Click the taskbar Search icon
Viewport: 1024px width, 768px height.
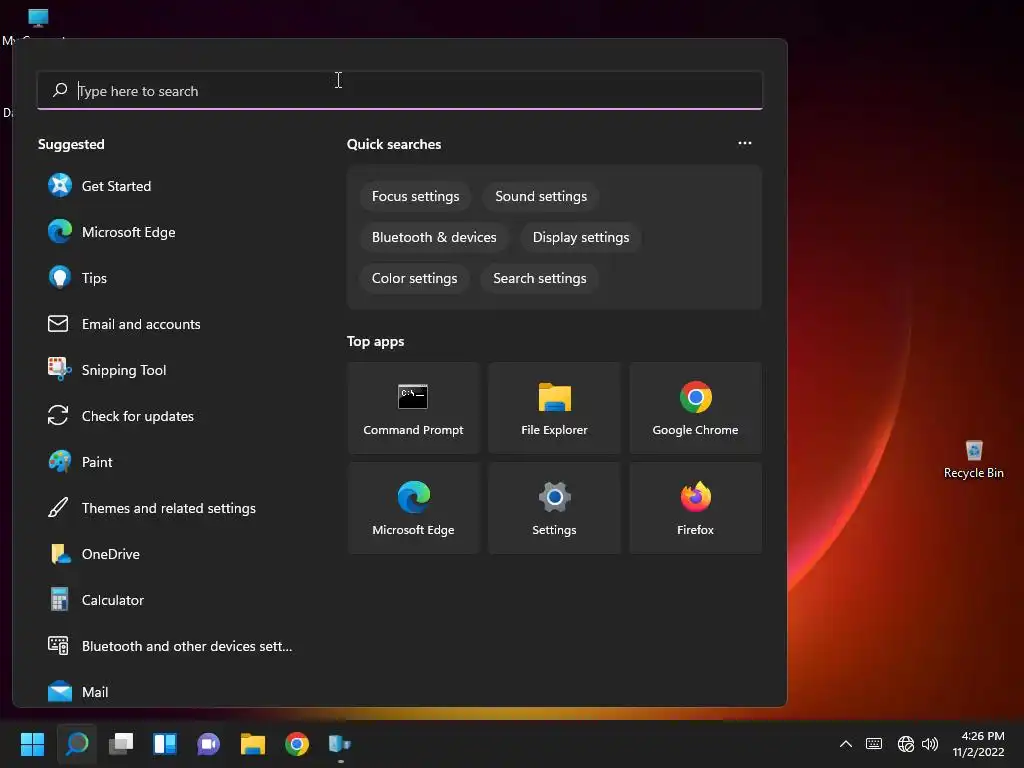(77, 744)
